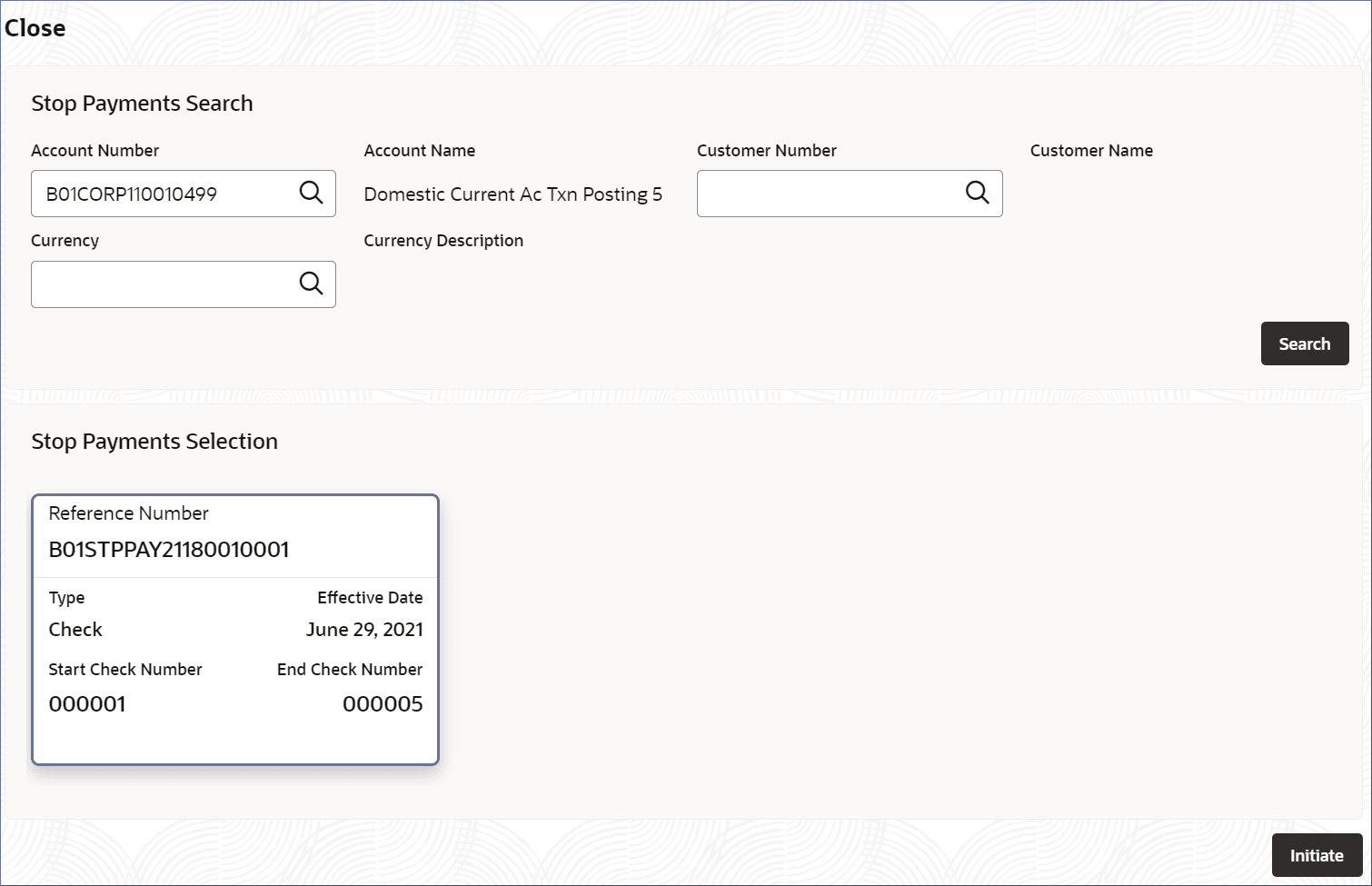This screenshot has width=1372, height=886.
Task: Click the Account Number lookup magnifier icon
Action: (311, 193)
